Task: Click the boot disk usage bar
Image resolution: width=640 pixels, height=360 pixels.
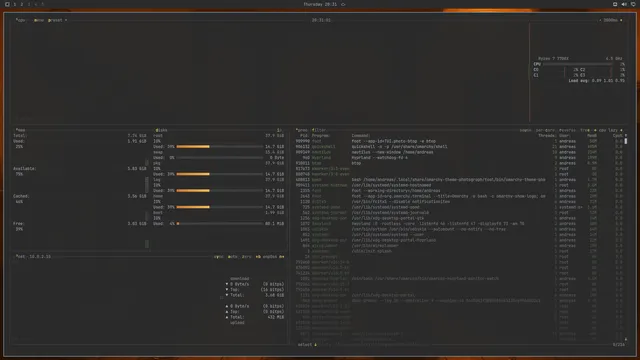Action: pos(220,224)
